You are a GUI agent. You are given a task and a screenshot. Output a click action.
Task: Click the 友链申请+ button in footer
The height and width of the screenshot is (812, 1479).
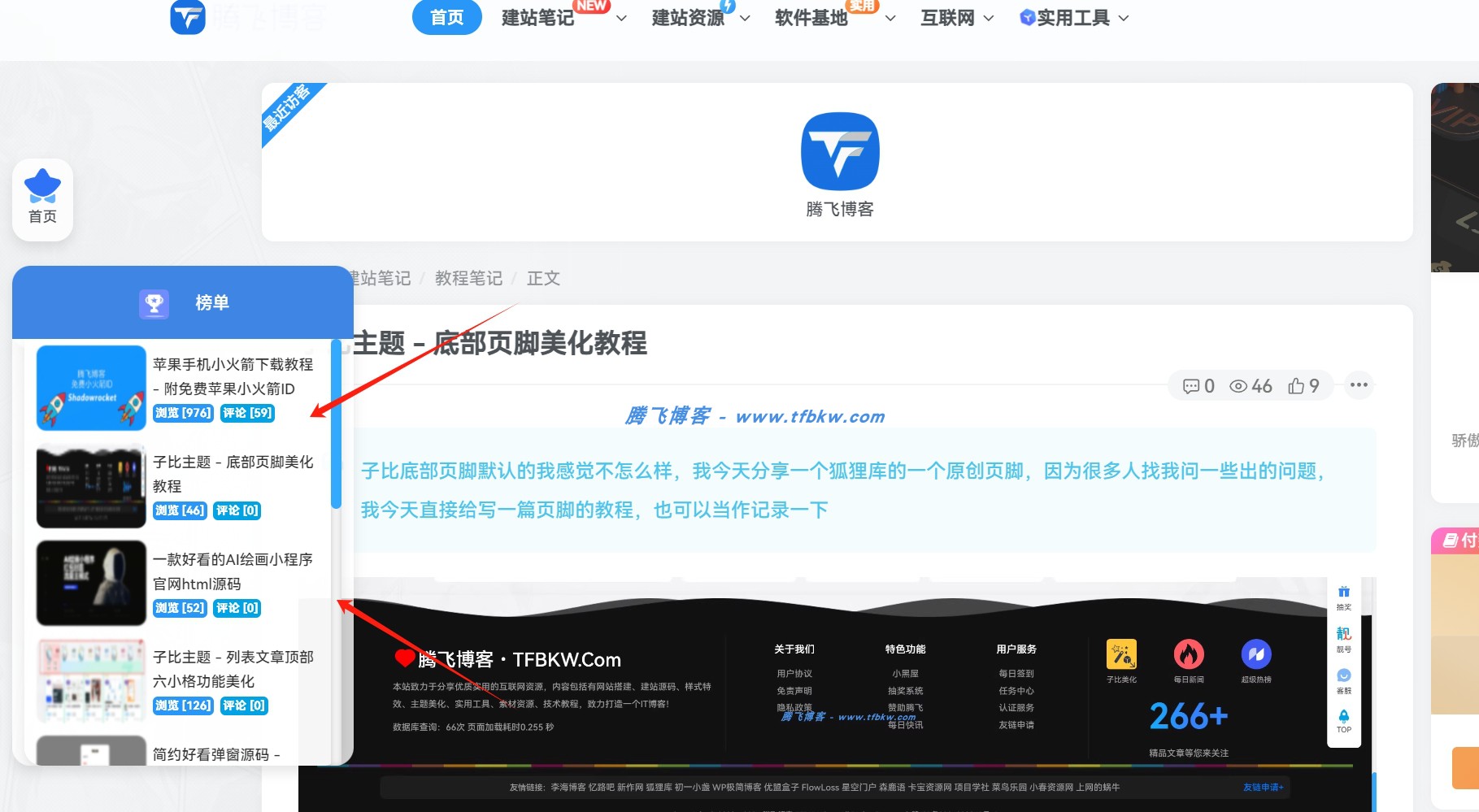pos(1261,787)
